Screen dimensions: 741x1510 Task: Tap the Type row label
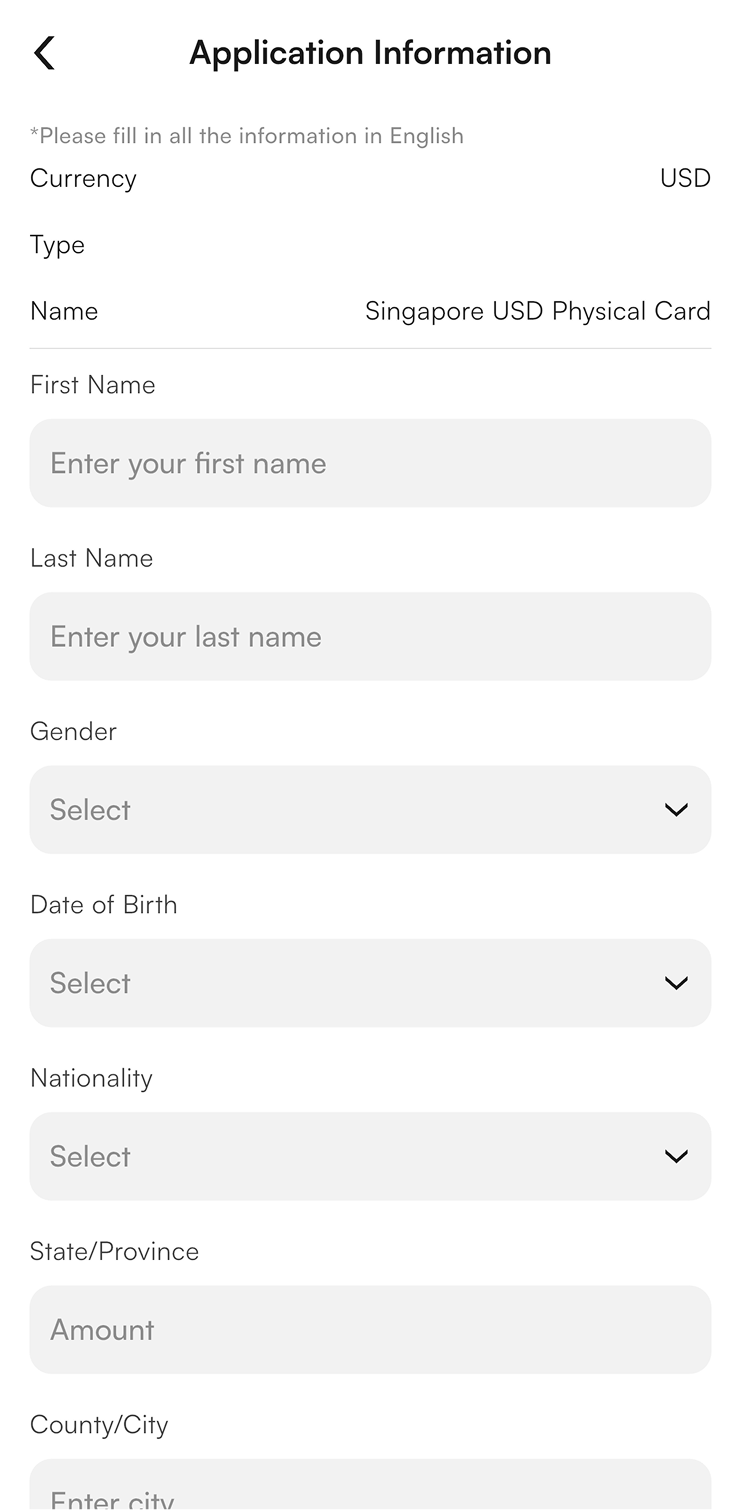tap(57, 245)
